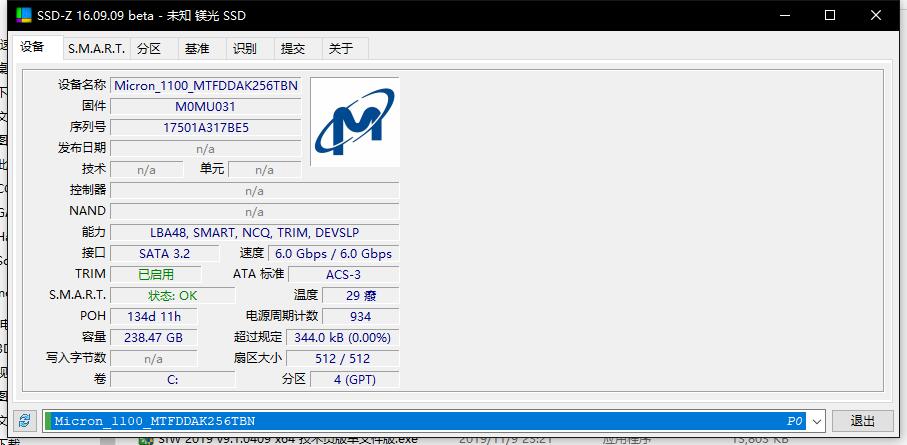Open the device selector dropdown arrow
Viewport: 907px width, 445px height.
pos(817,421)
